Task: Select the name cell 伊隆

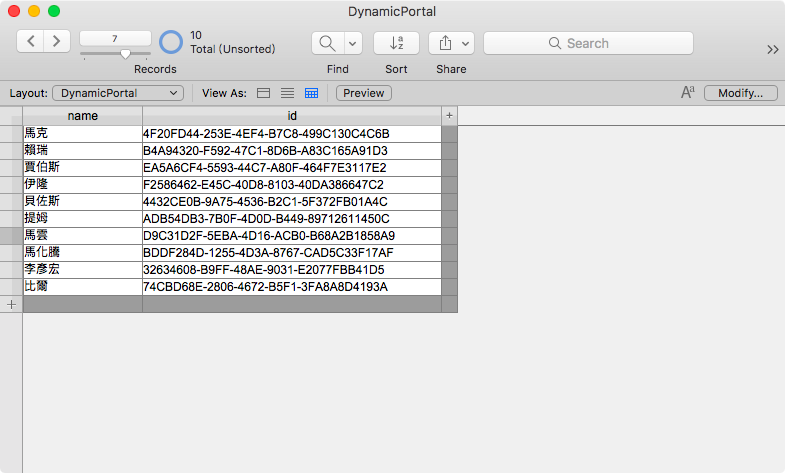Action: coord(83,185)
